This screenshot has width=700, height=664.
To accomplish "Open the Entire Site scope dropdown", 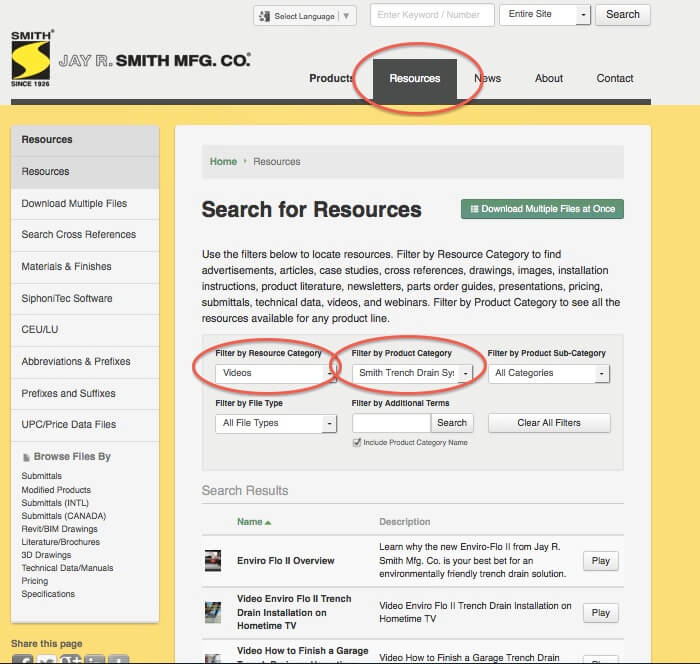I will [x=547, y=15].
